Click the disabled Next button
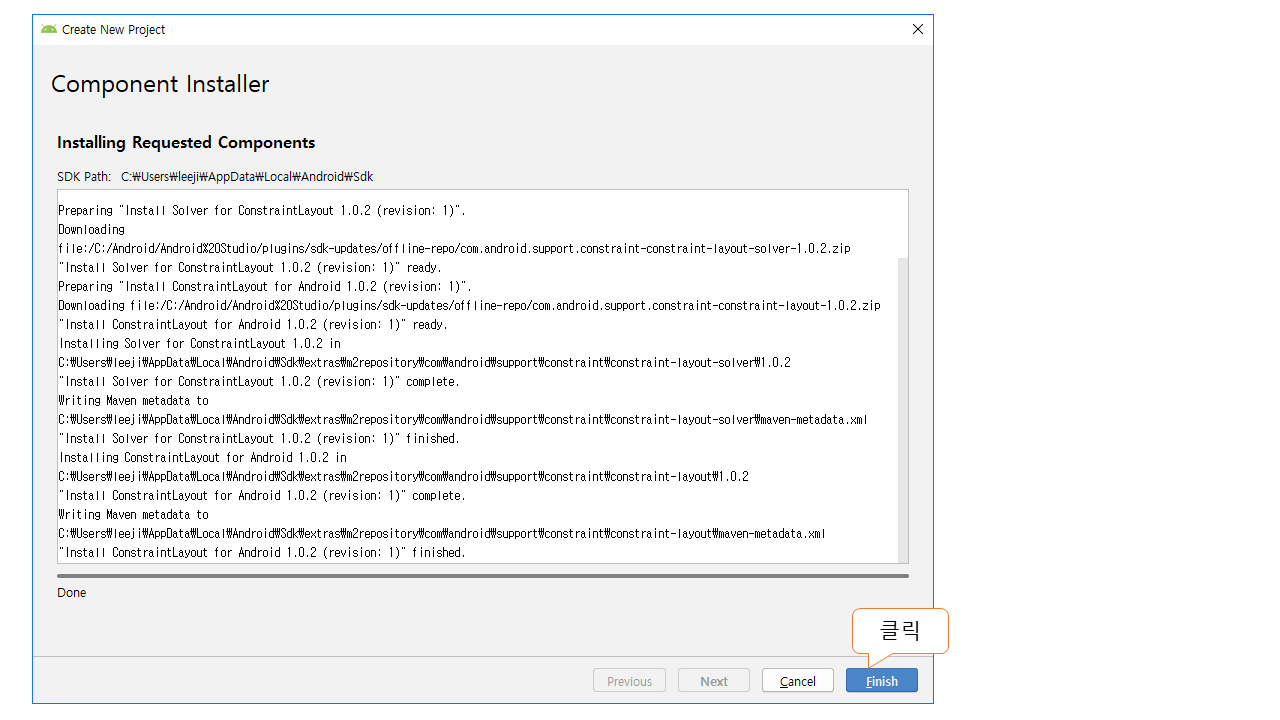 (x=714, y=681)
